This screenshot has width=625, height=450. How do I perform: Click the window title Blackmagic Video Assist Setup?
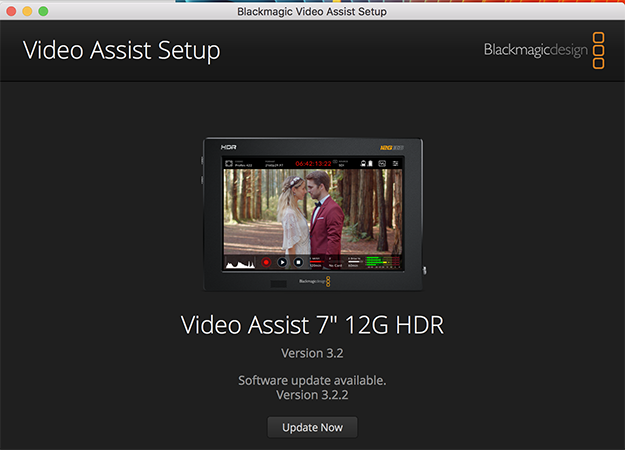312,11
